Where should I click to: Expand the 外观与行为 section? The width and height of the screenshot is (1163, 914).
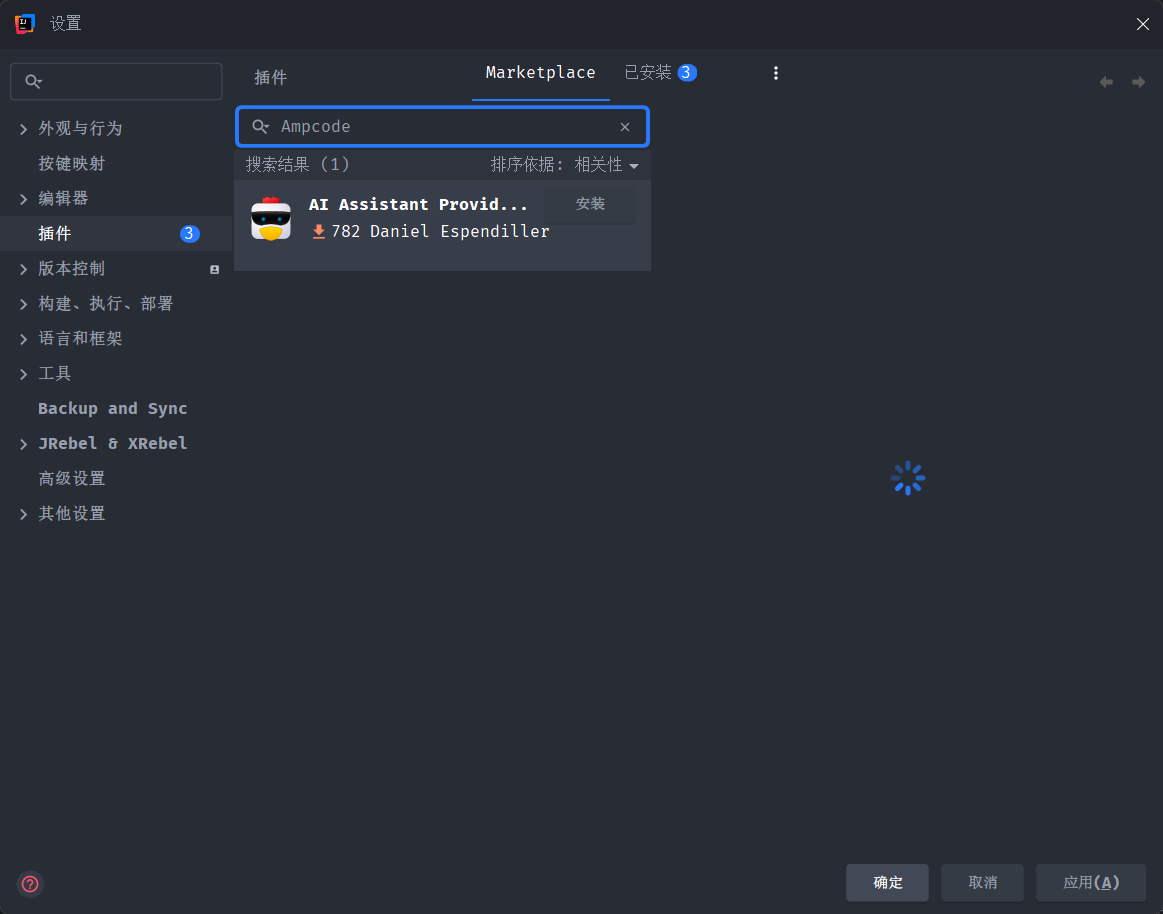tap(24, 129)
